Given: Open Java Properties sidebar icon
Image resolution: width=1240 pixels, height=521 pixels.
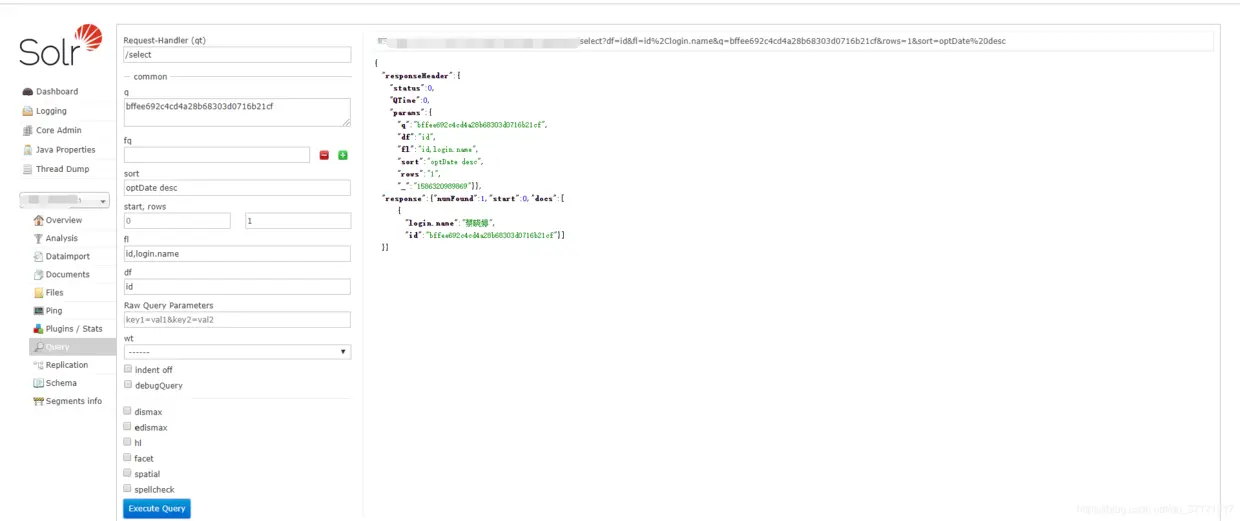Looking at the screenshot, I should [x=28, y=150].
